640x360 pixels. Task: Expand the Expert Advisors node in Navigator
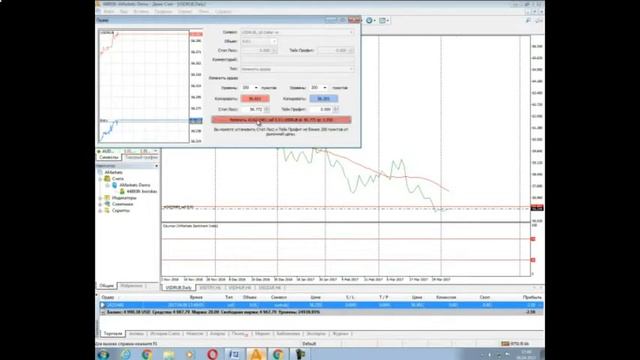(100, 204)
